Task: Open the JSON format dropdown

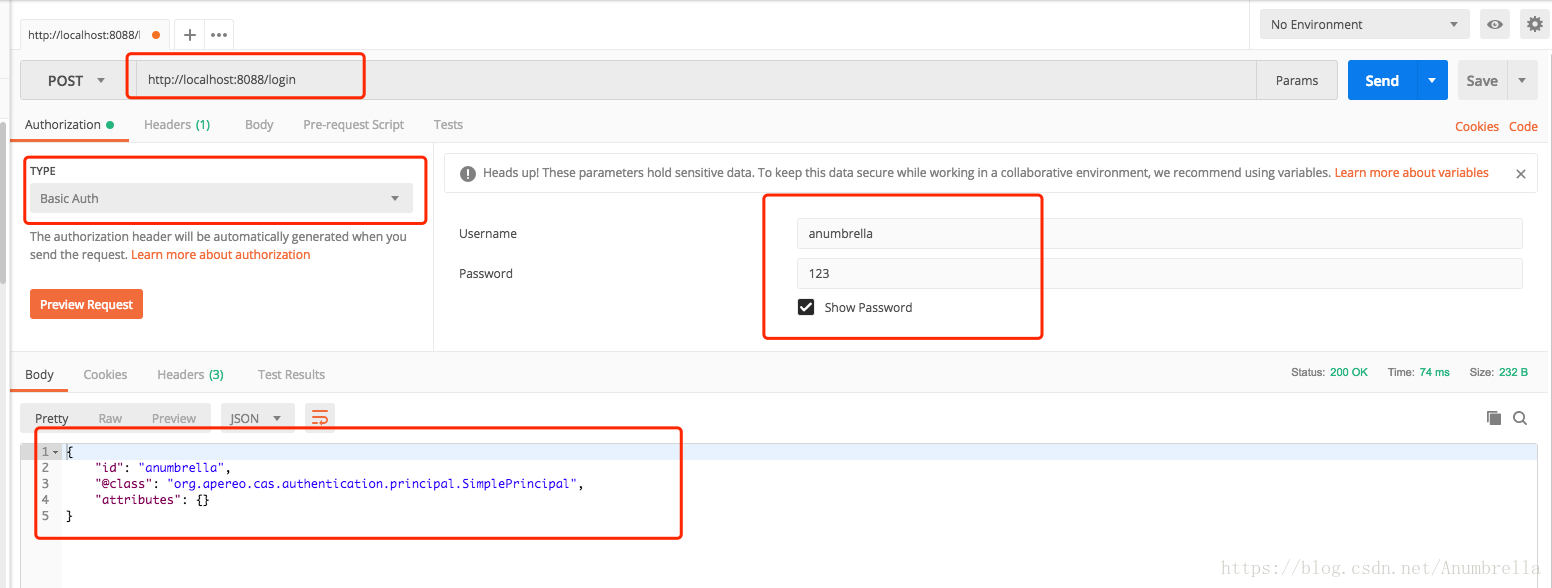Action: 258,418
